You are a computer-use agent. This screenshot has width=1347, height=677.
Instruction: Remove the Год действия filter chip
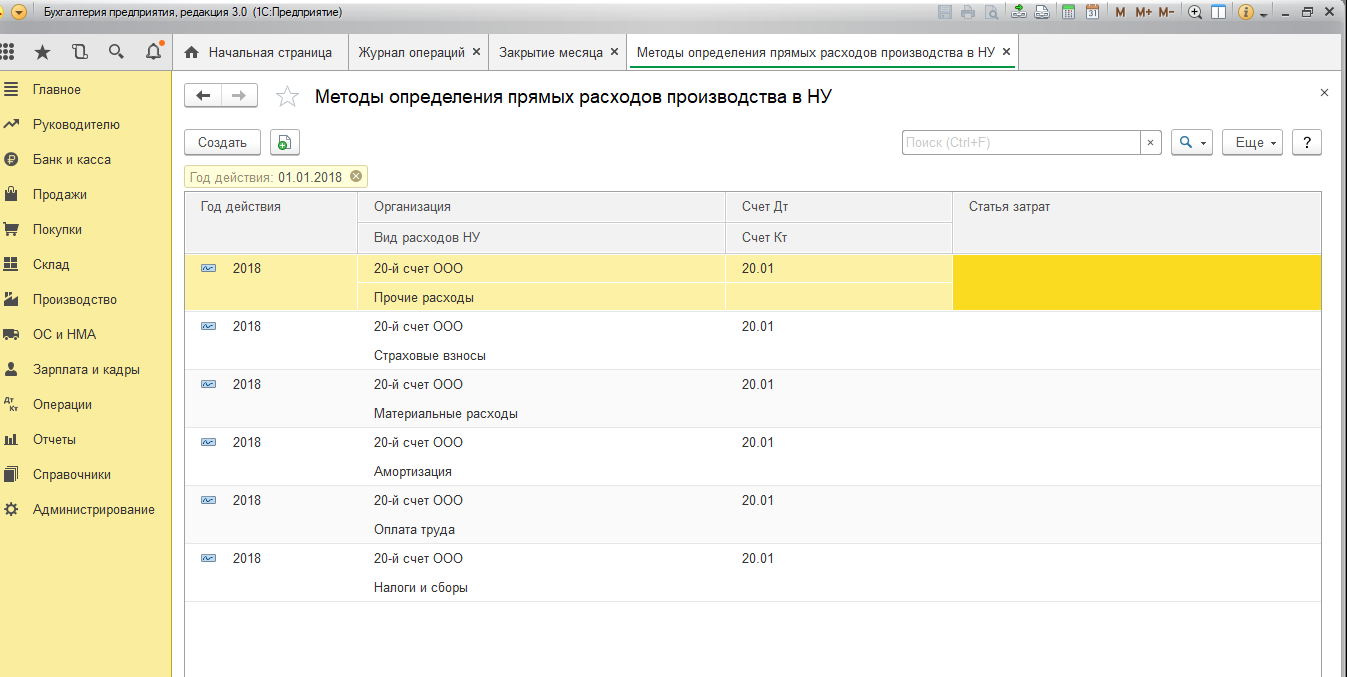coord(356,177)
